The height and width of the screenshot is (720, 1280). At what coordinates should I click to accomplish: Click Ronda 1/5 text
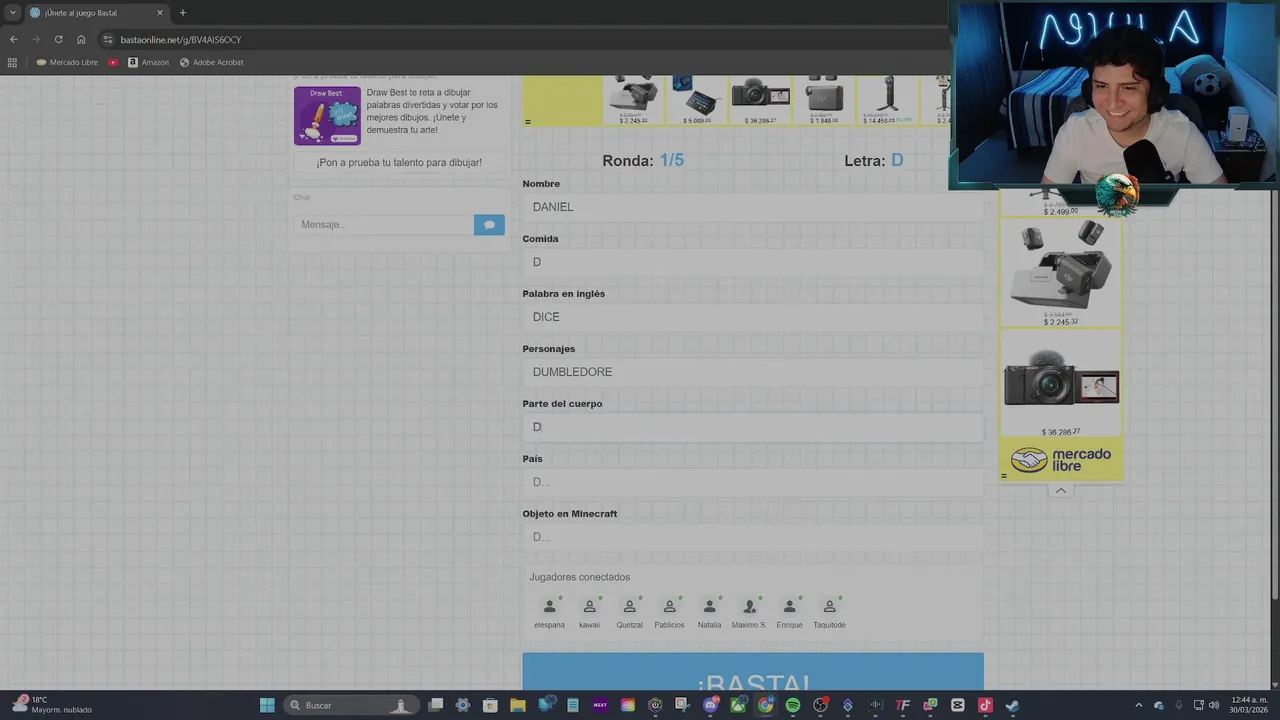coord(643,160)
